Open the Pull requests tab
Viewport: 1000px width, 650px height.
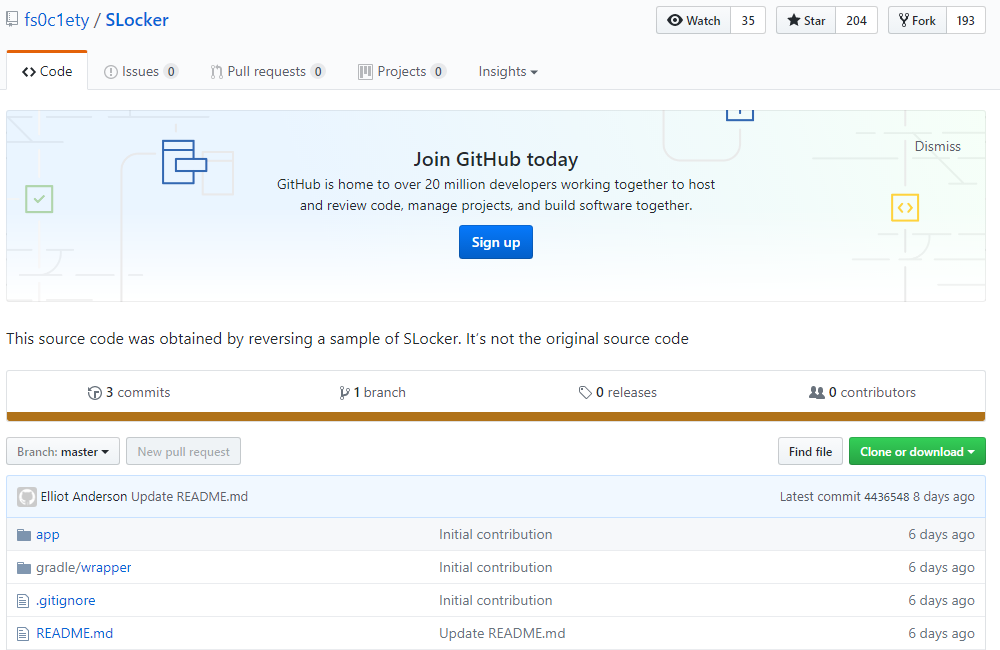tap(267, 71)
